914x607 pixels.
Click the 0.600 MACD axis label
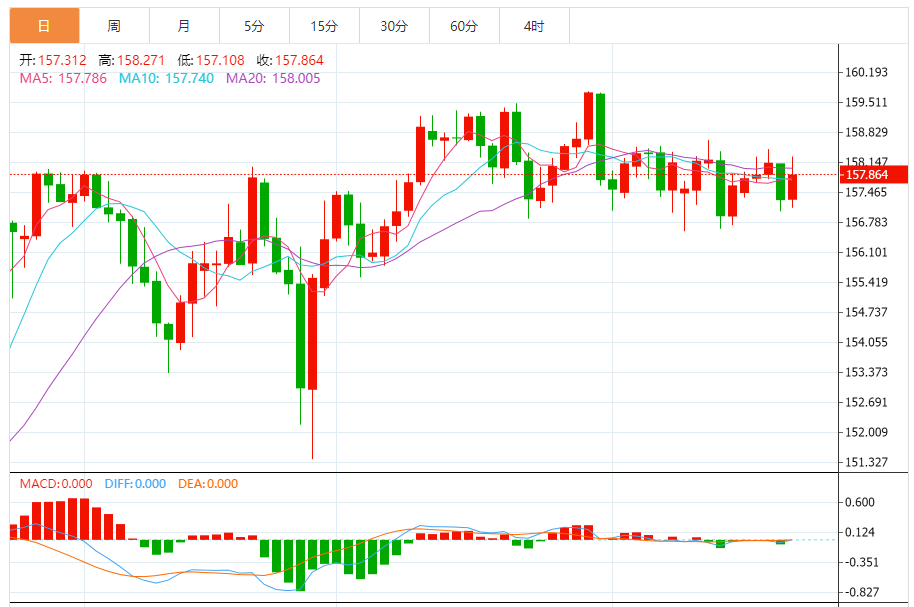pos(860,502)
